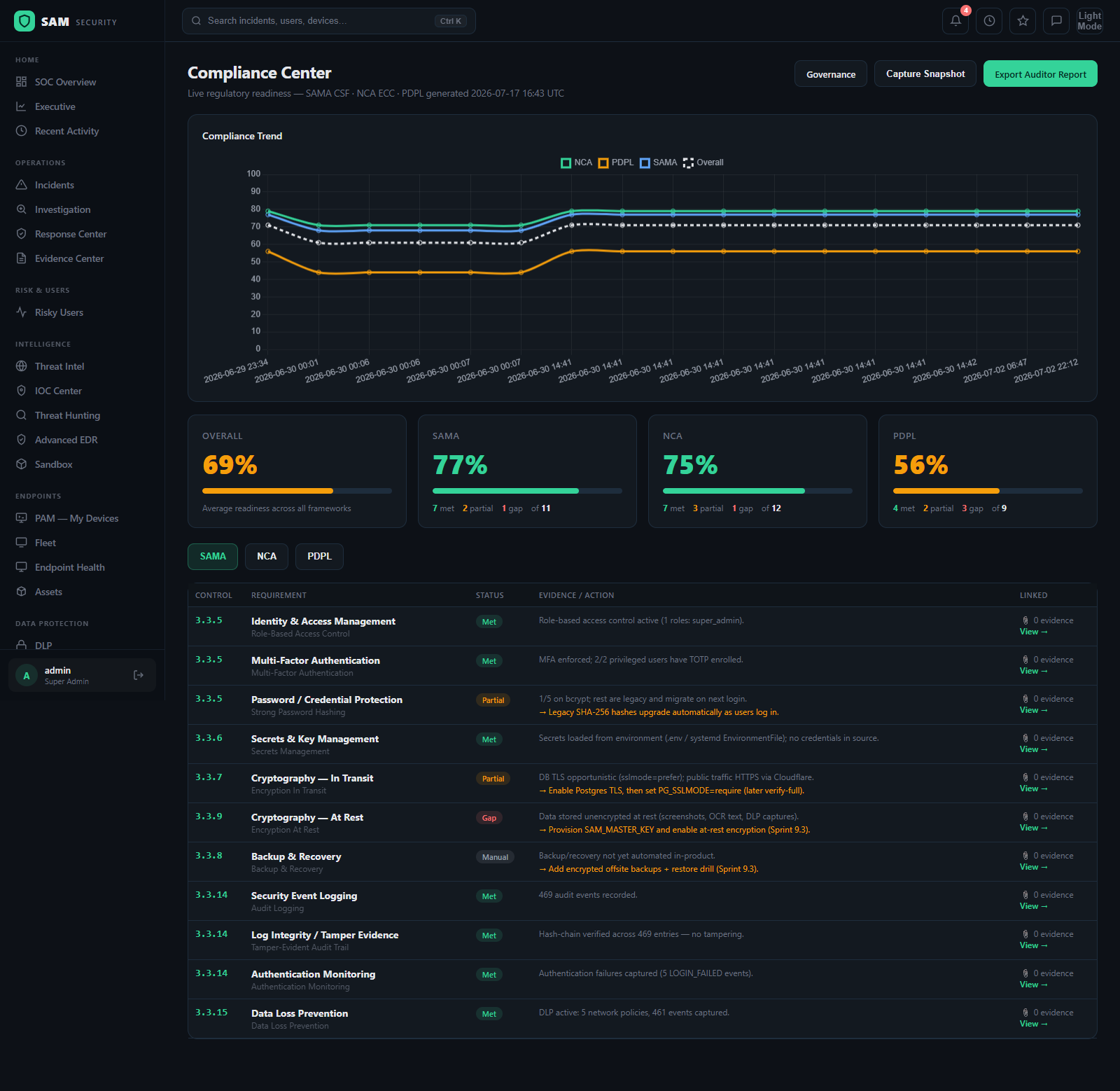This screenshot has width=1120, height=1091.
Task: Click the Sandbox cube icon
Action: [22, 464]
